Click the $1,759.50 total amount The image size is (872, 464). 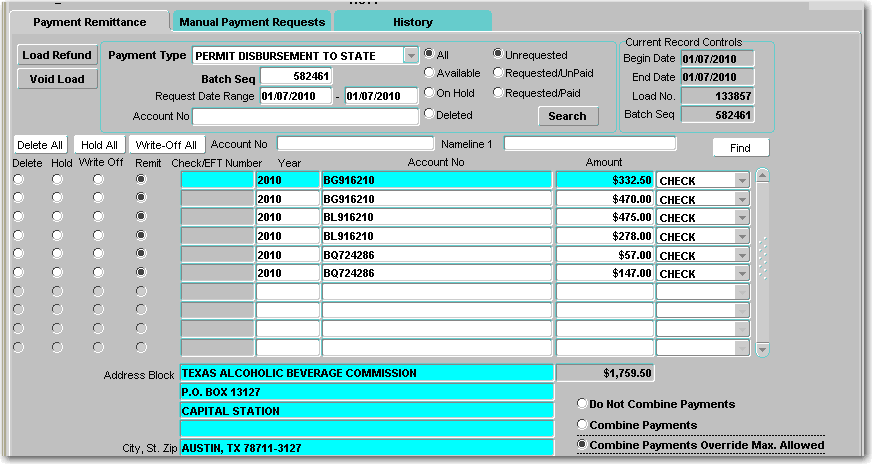[605, 373]
